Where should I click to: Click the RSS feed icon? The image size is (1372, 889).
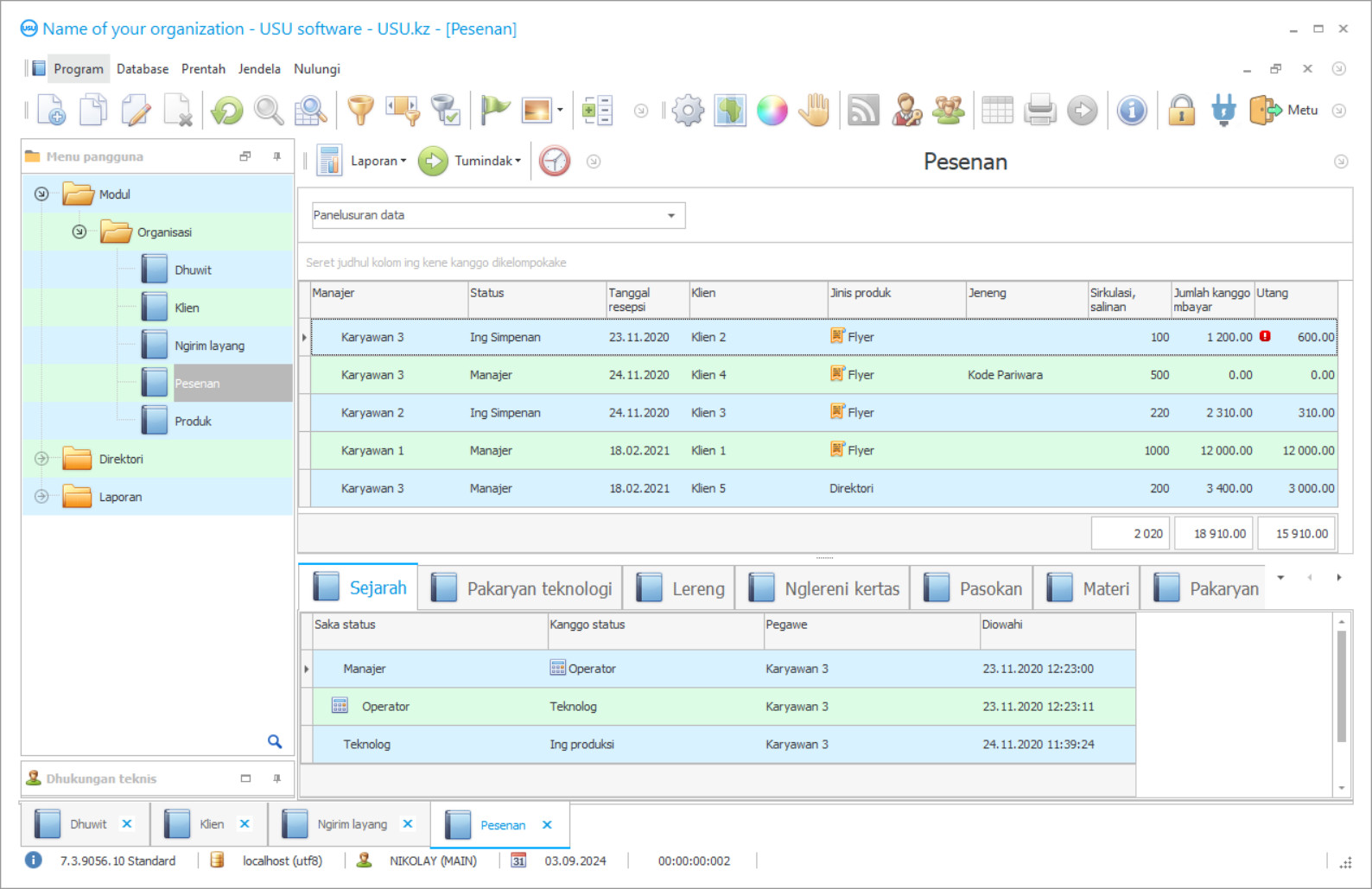[x=862, y=111]
